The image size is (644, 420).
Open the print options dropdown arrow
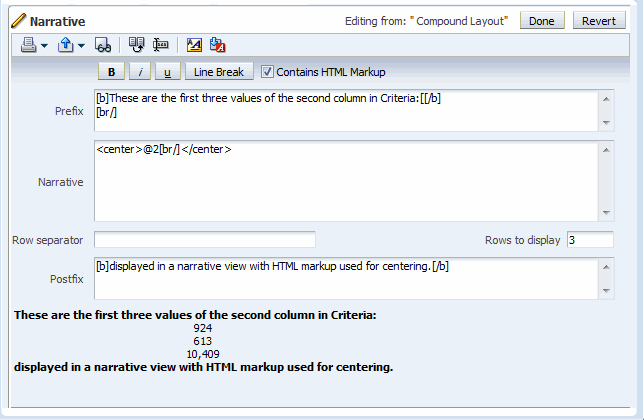click(x=44, y=46)
